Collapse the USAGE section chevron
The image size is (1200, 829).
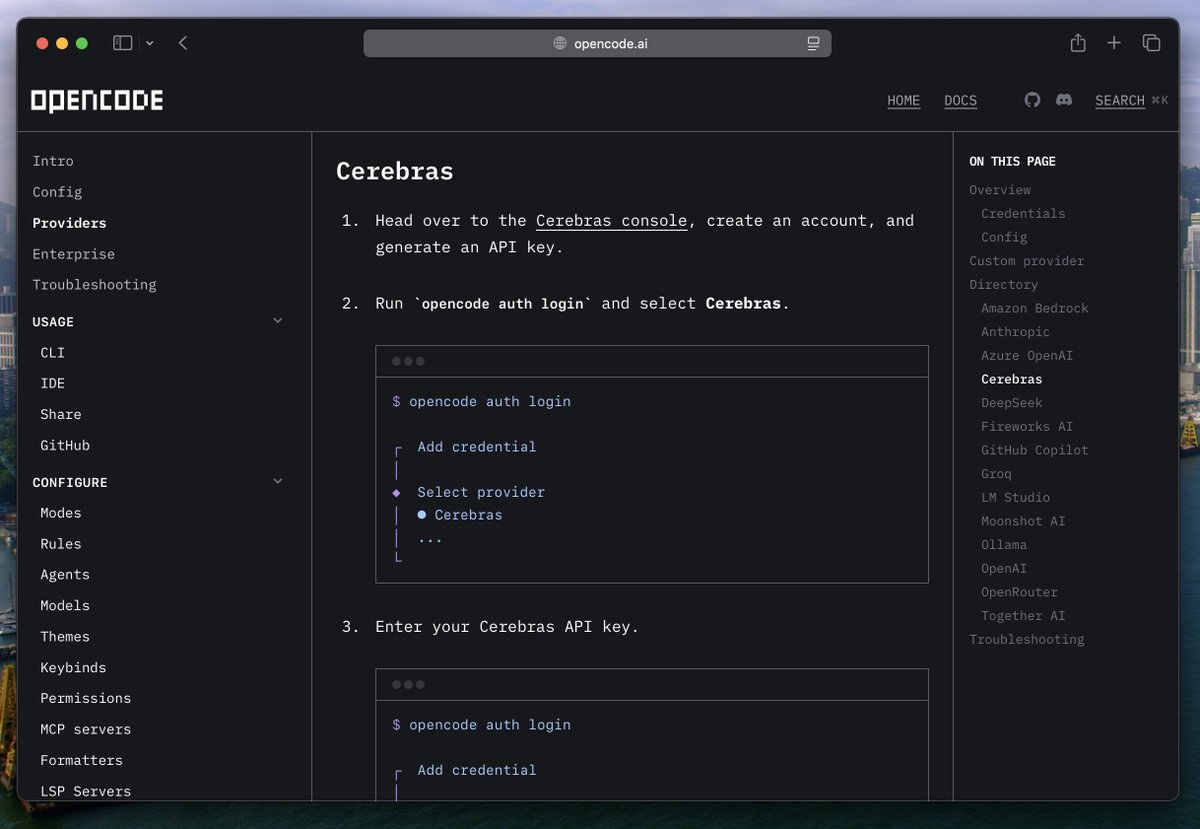tap(278, 321)
